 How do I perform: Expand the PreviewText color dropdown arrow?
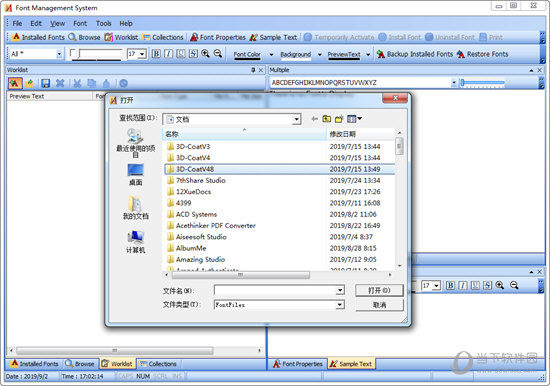pyautogui.click(x=368, y=55)
